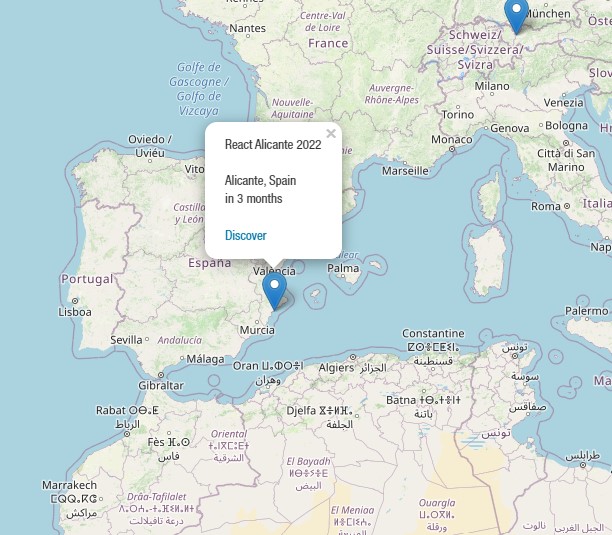Click the Venezia city label
612x535 pixels.
point(564,103)
